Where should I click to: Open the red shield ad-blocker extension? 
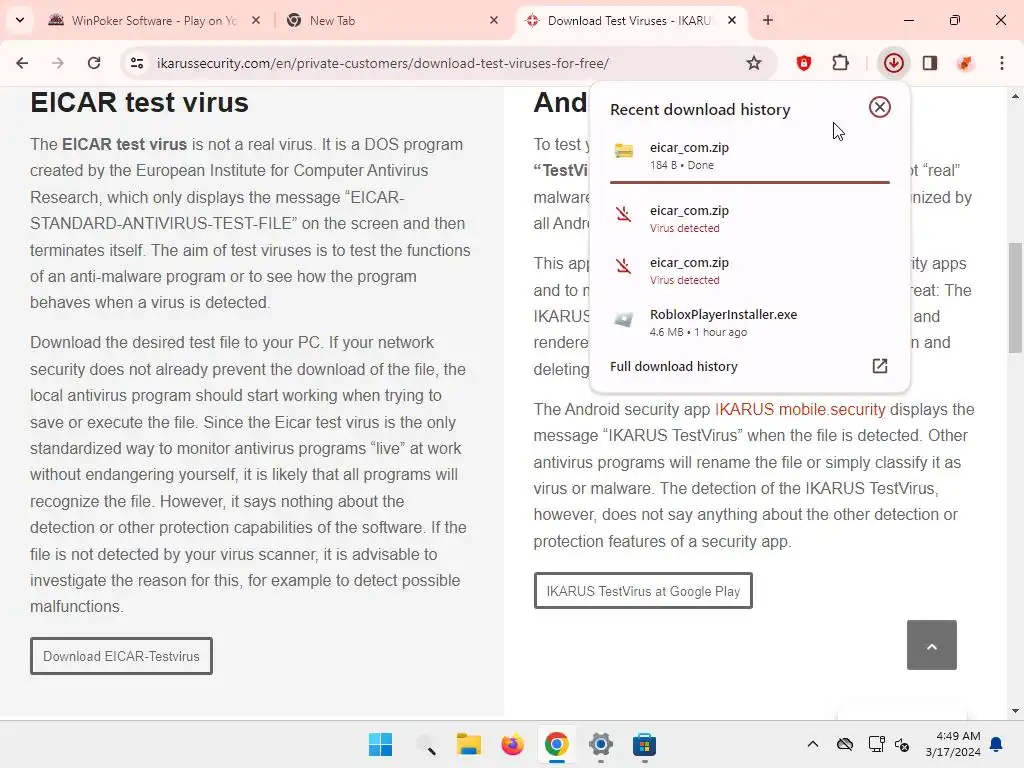point(804,63)
